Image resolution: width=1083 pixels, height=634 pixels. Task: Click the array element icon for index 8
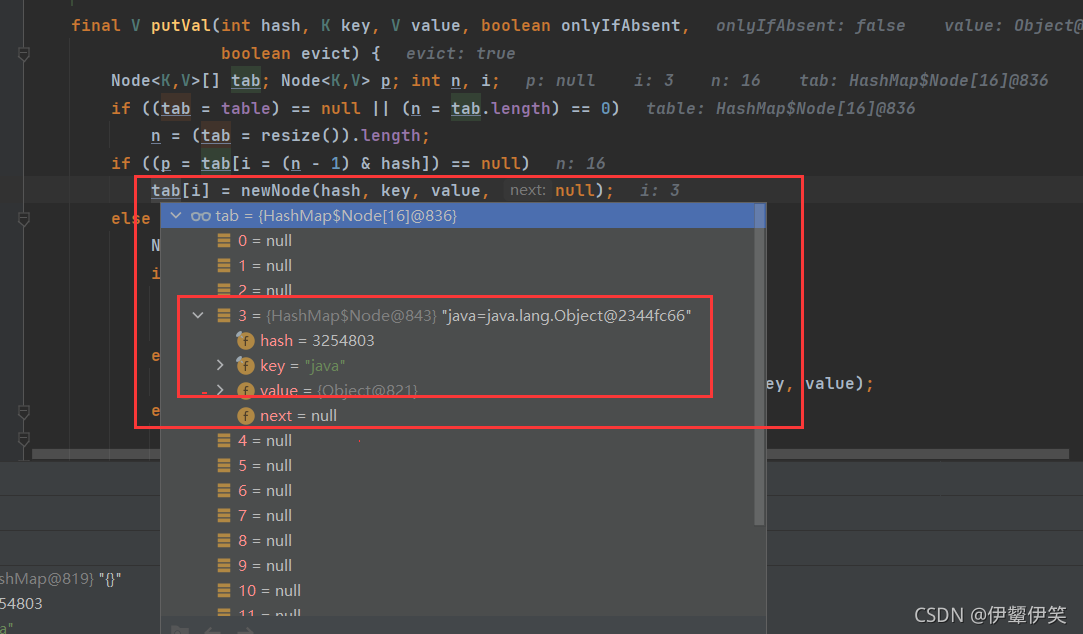(224, 540)
